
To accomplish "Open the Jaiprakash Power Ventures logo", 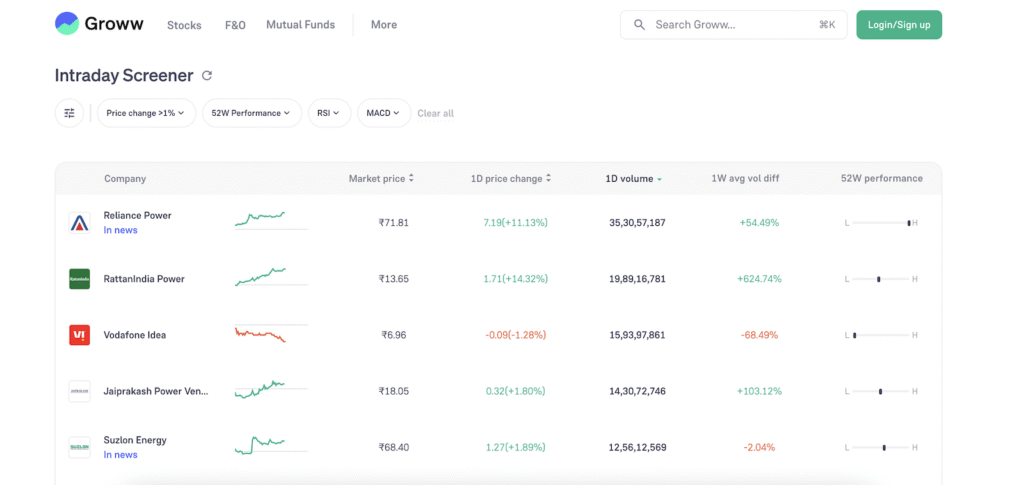I will tap(80, 391).
